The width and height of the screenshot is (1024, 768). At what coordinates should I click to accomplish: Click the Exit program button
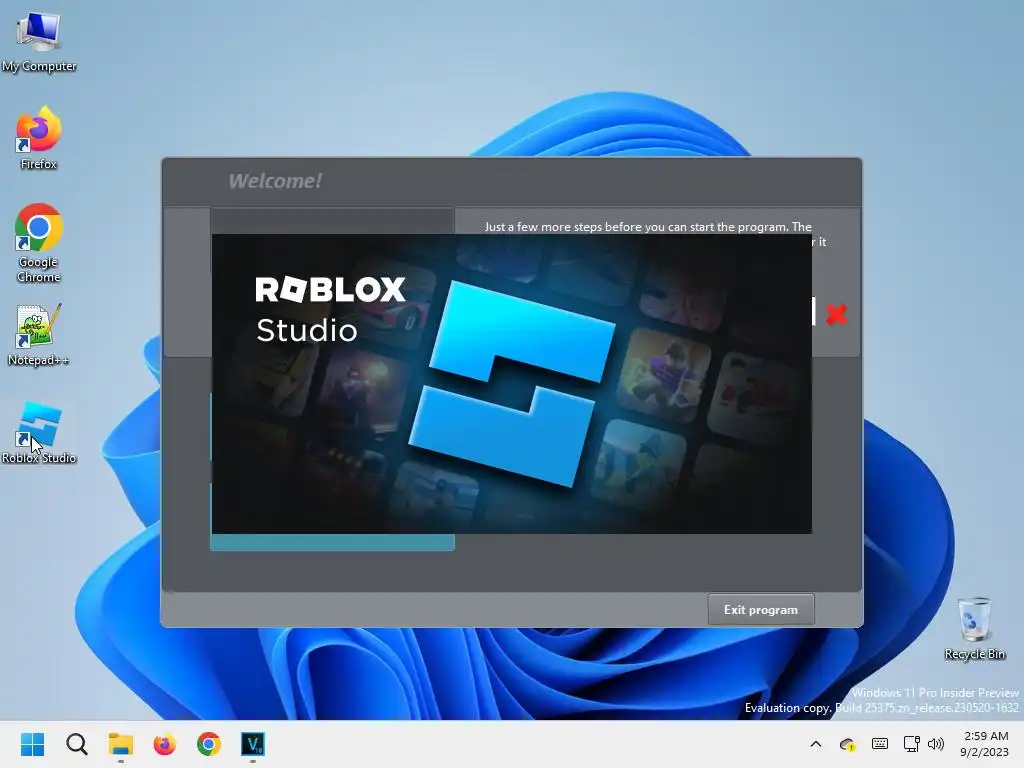[x=761, y=609]
